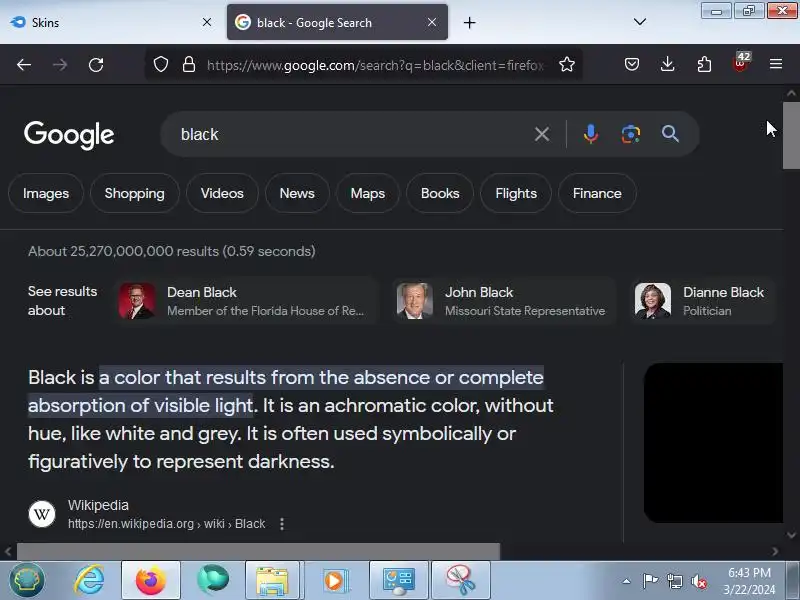Reload the current page

click(96, 65)
